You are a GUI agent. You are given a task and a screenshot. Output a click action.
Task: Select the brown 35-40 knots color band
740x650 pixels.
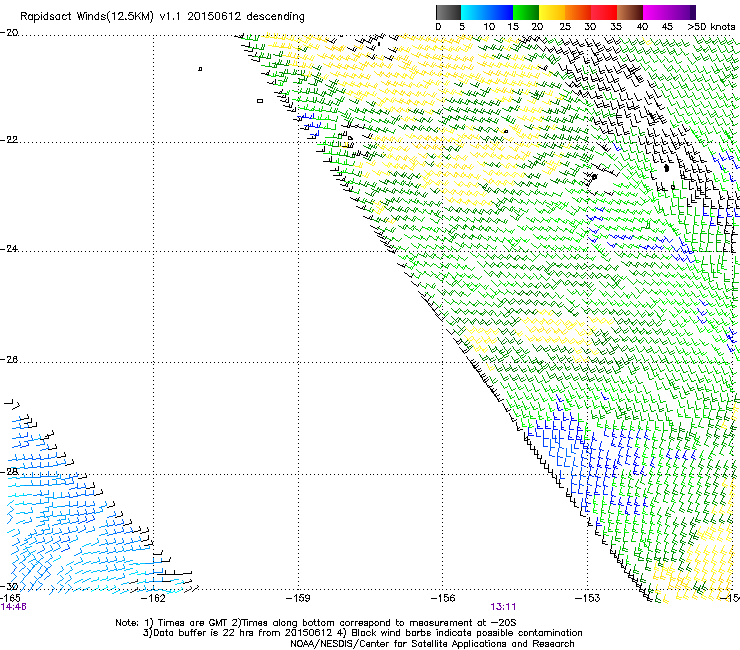coord(630,12)
